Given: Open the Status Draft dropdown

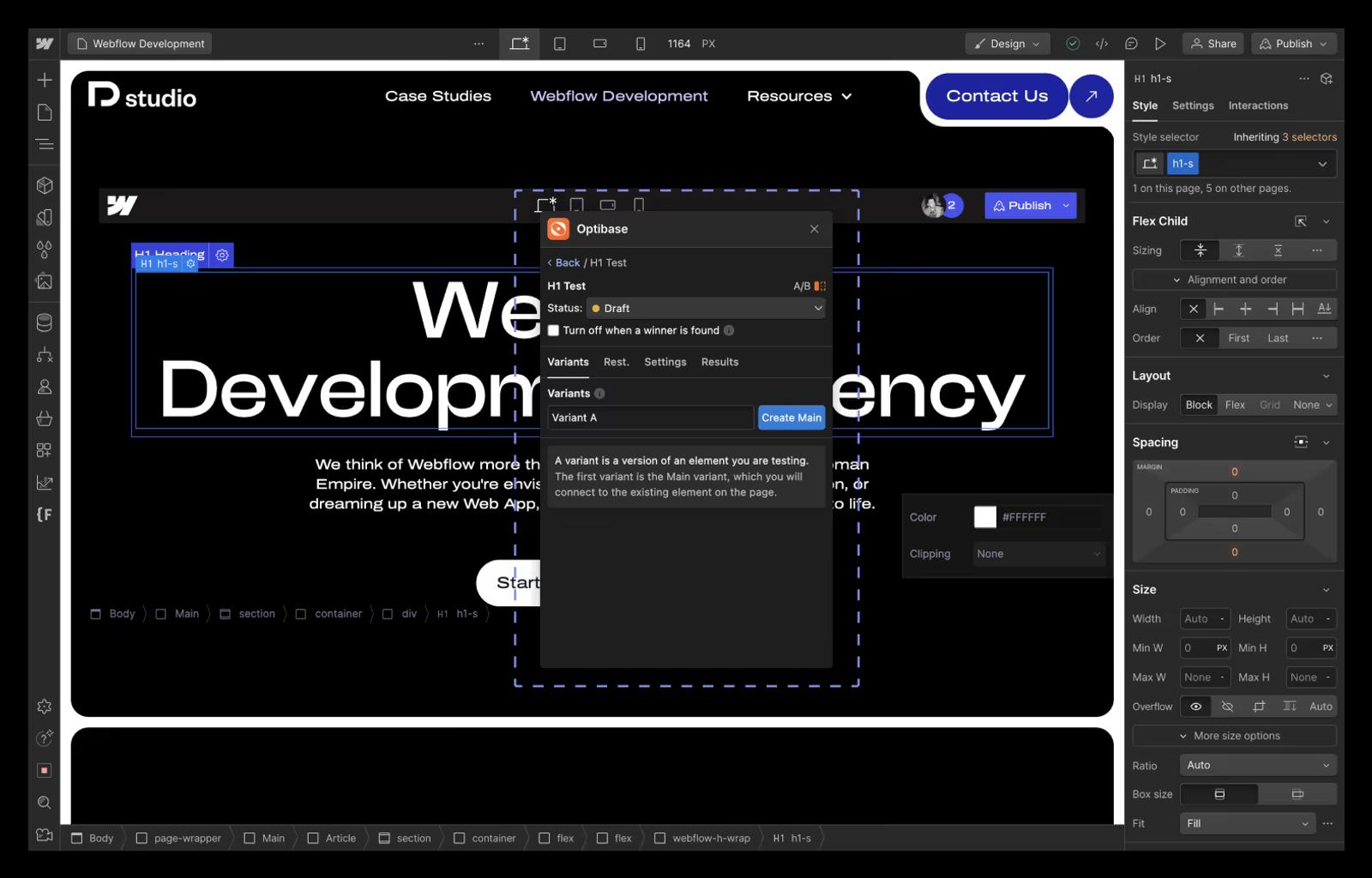Looking at the screenshot, I should pyautogui.click(x=706, y=308).
